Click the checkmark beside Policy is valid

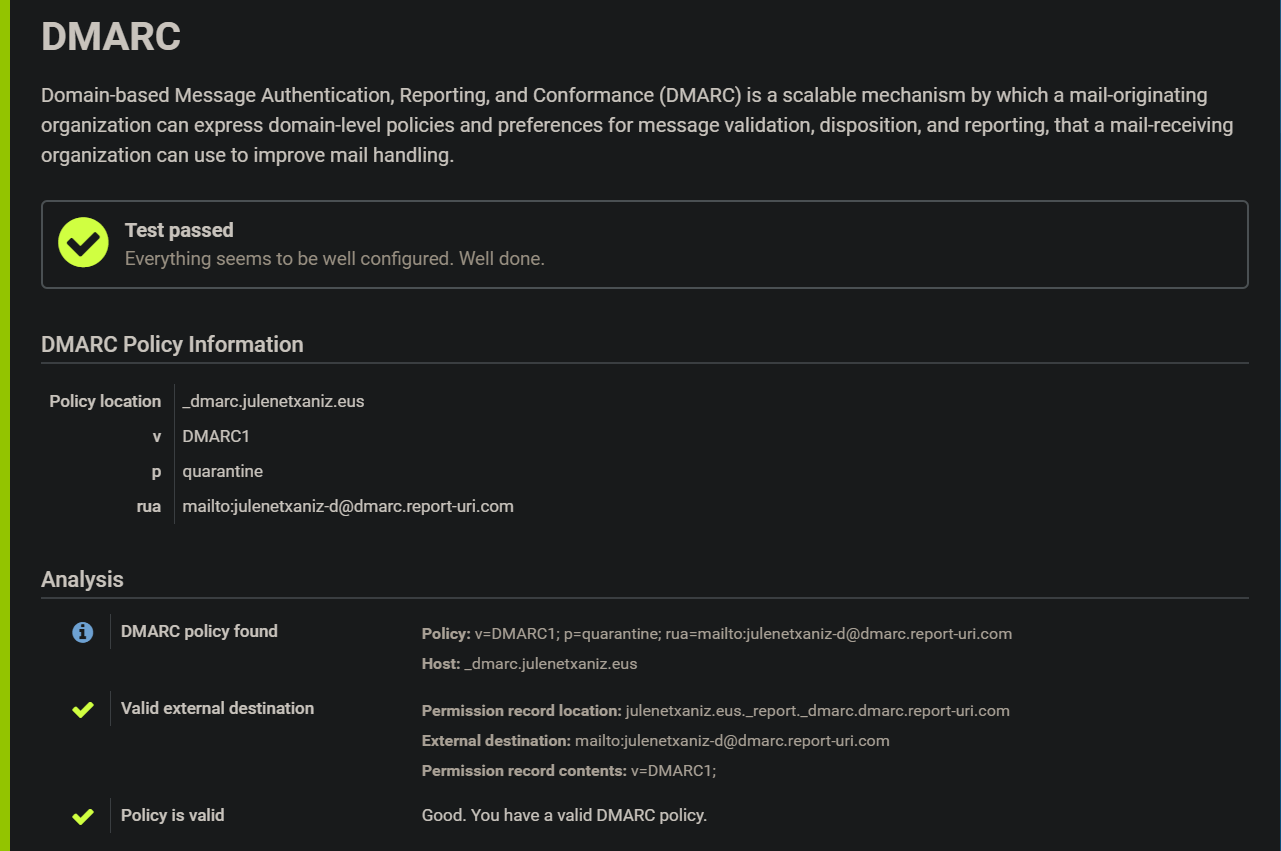point(83,817)
